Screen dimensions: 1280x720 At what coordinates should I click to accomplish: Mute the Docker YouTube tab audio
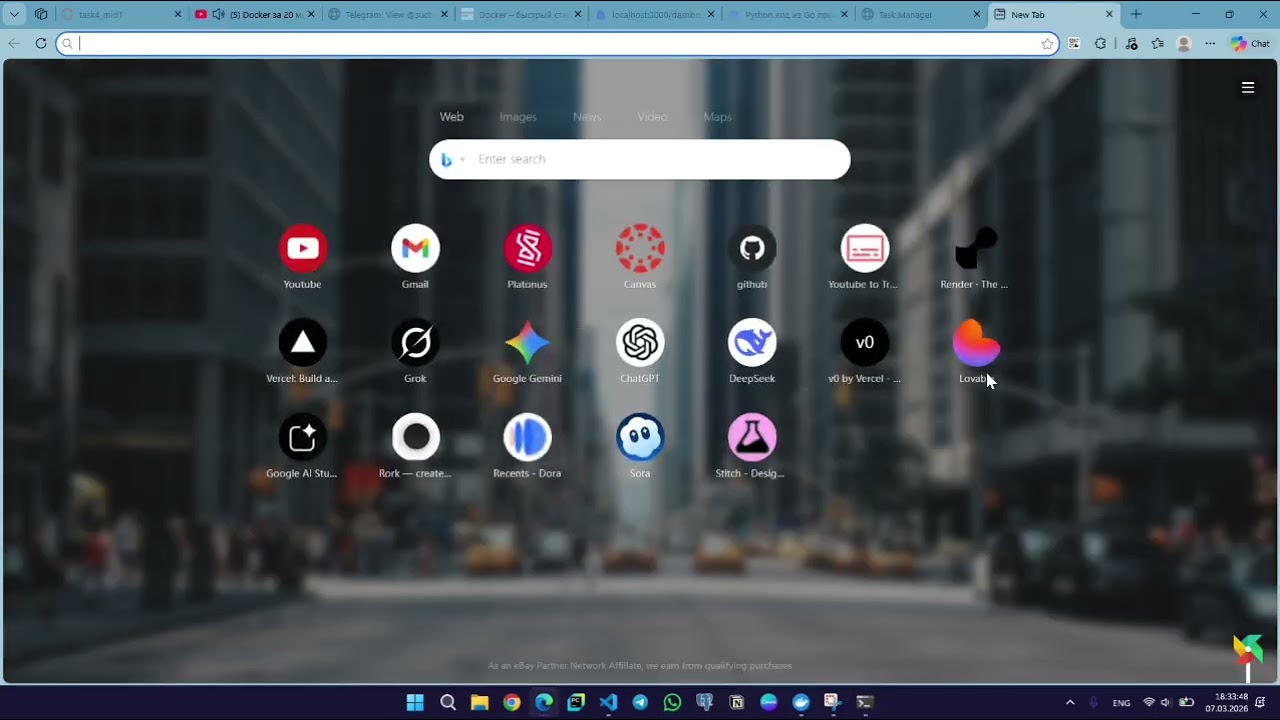pos(218,14)
